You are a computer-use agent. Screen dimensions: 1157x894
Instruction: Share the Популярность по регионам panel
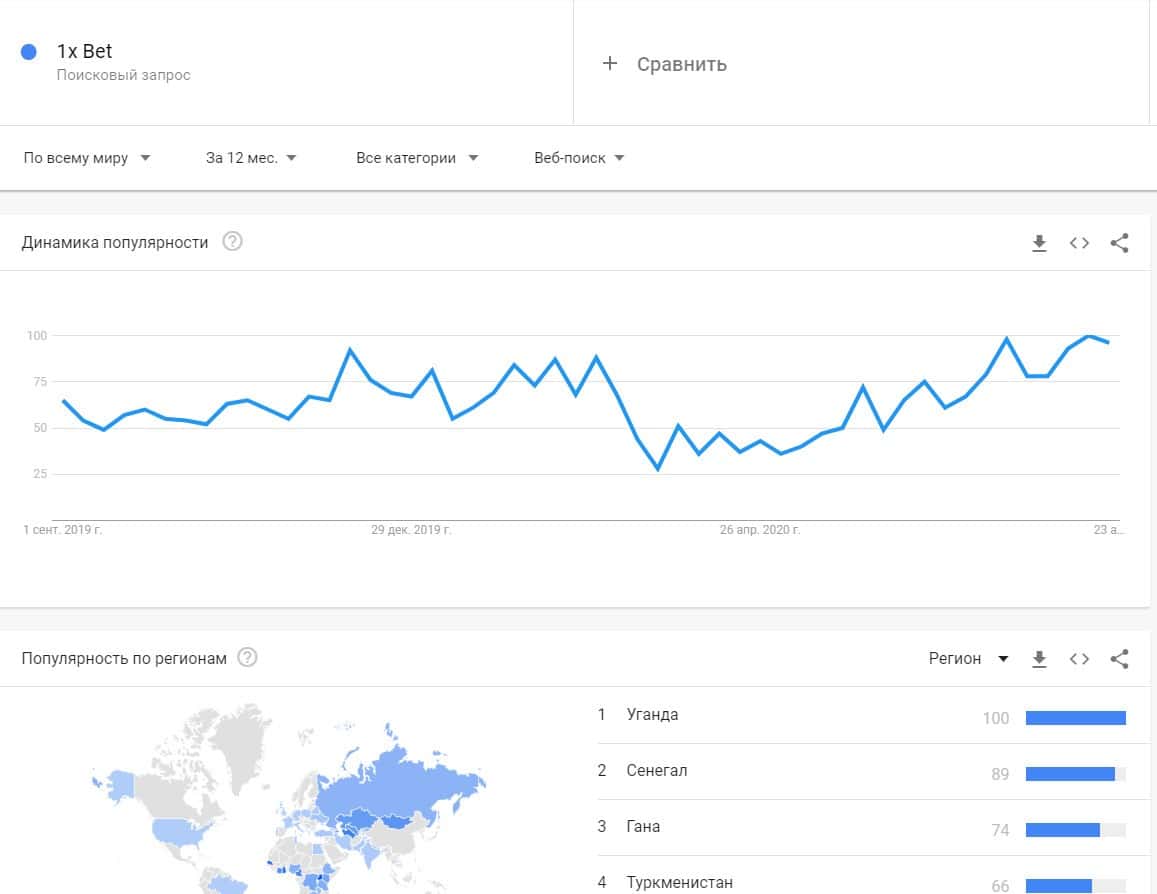(1120, 659)
